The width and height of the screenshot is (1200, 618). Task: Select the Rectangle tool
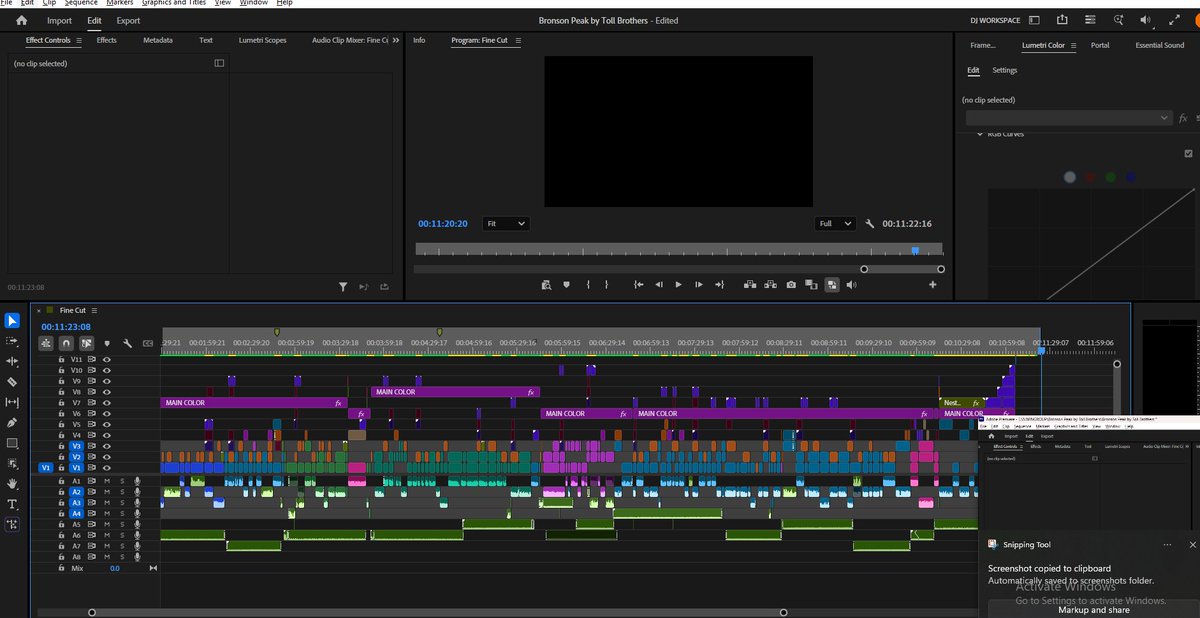12,443
